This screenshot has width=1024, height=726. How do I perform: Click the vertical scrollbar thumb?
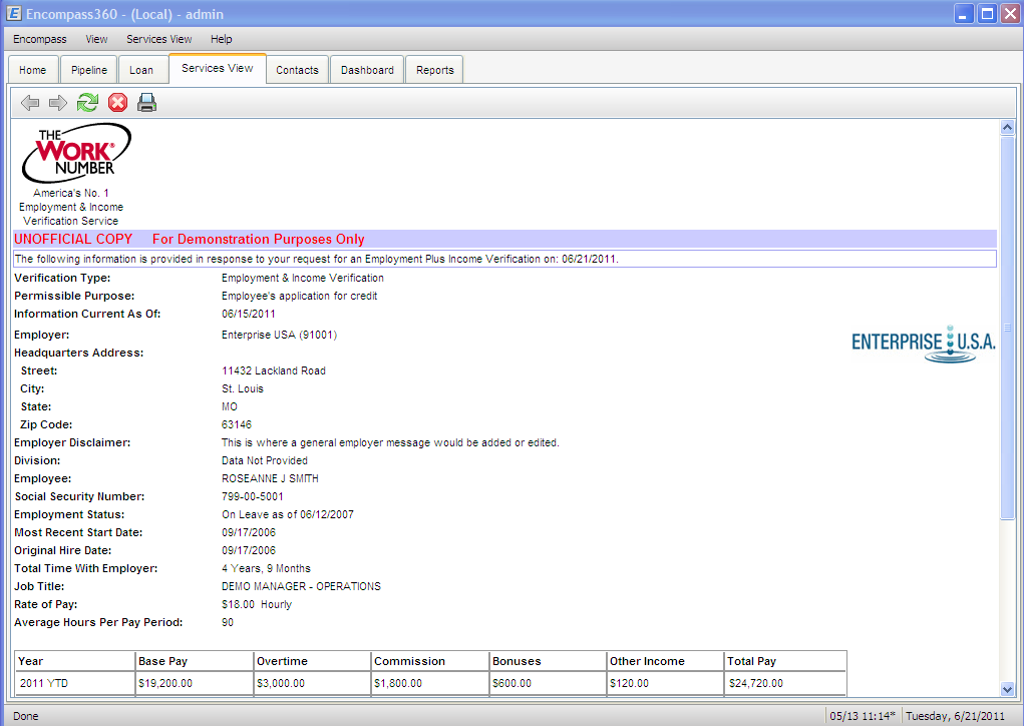point(1007,328)
